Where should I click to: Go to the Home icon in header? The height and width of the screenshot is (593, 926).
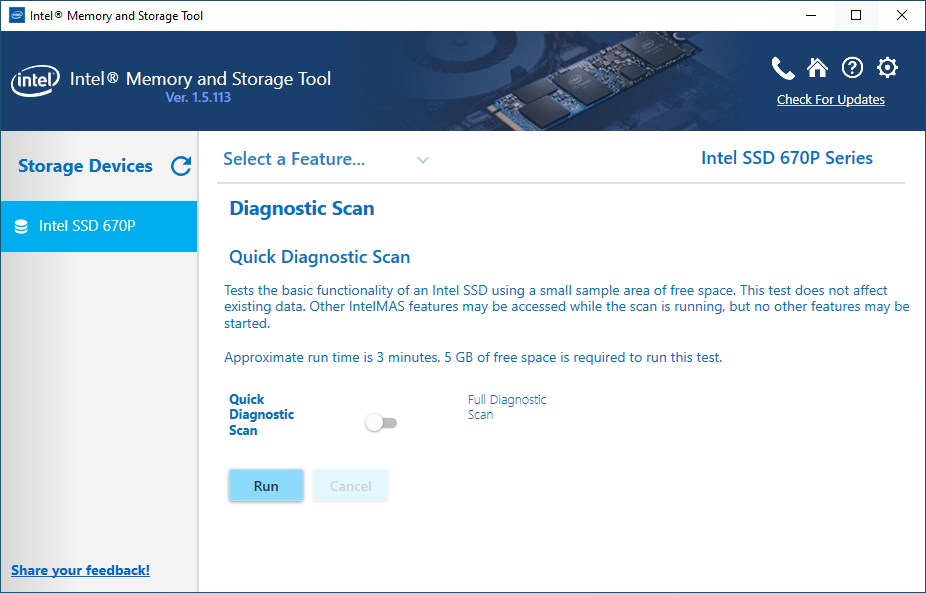[817, 68]
